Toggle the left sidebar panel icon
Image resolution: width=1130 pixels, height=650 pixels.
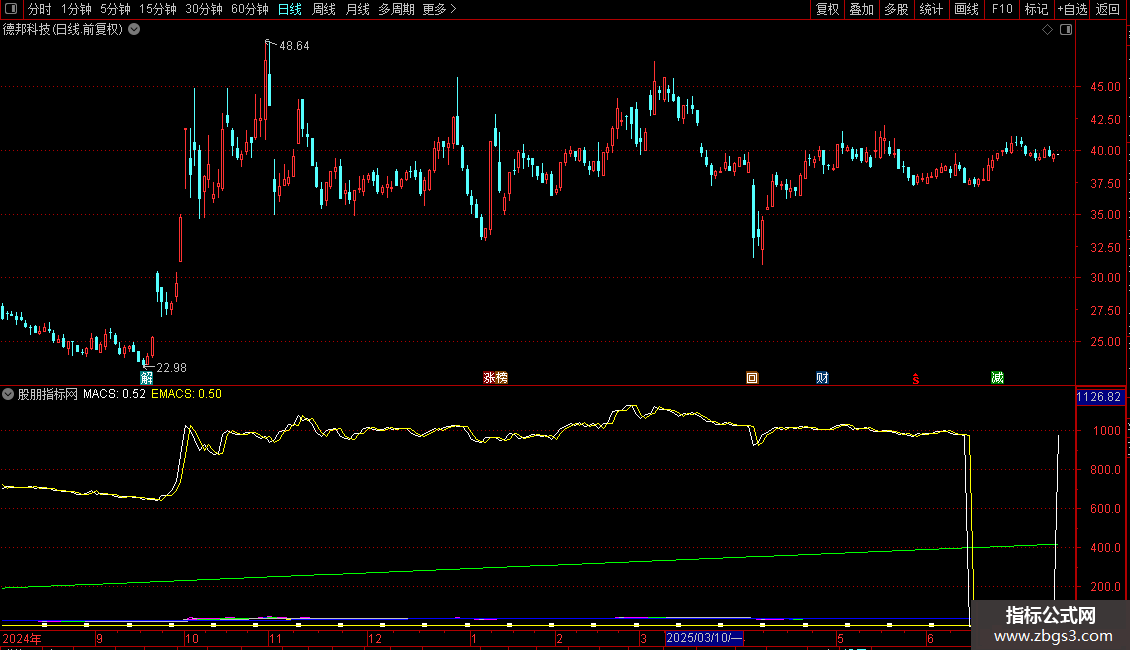click(x=11, y=9)
